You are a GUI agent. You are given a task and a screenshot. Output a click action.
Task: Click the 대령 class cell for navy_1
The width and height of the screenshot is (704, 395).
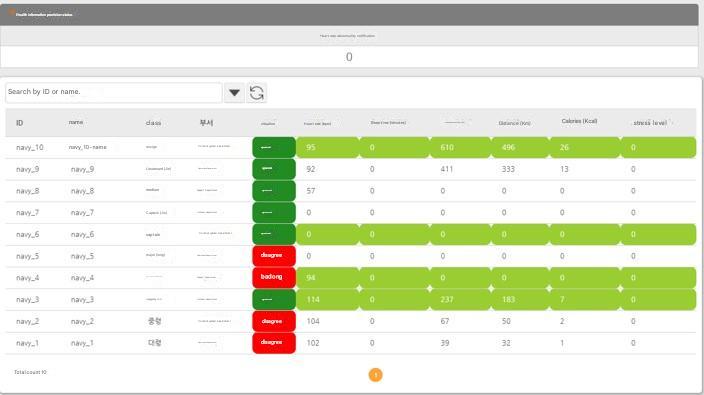[154, 343]
